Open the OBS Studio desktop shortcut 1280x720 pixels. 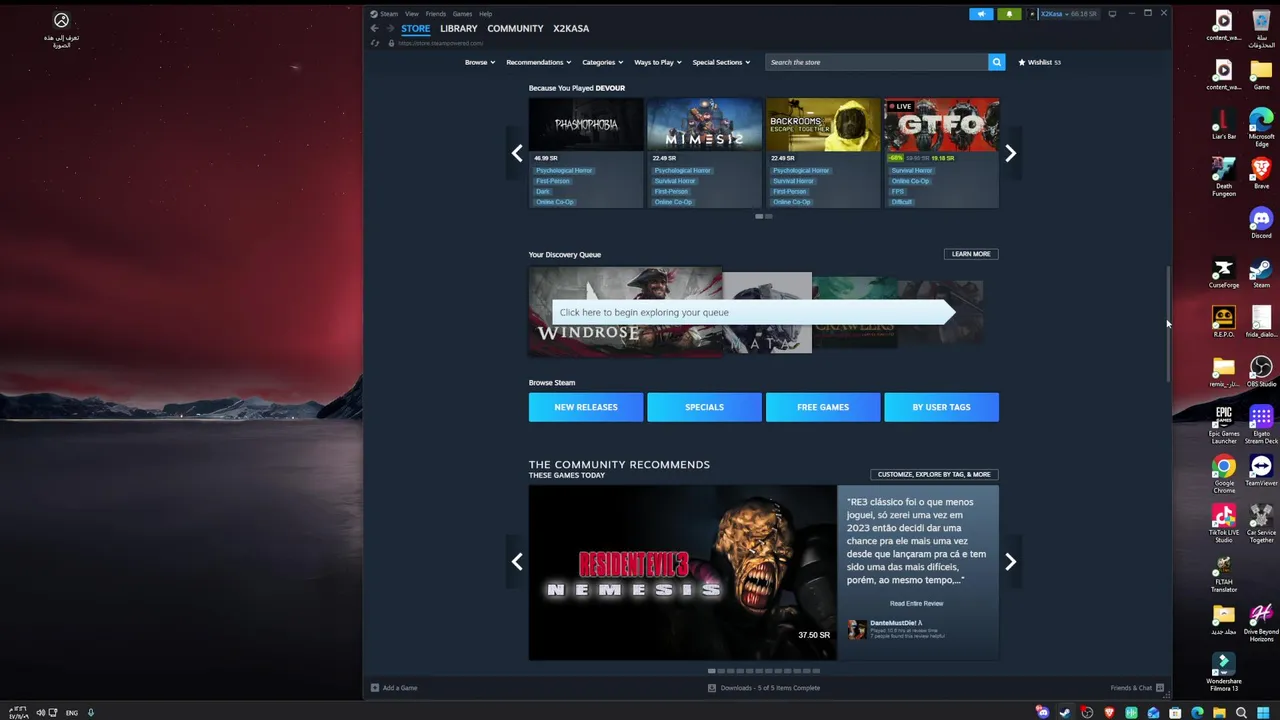[1261, 371]
